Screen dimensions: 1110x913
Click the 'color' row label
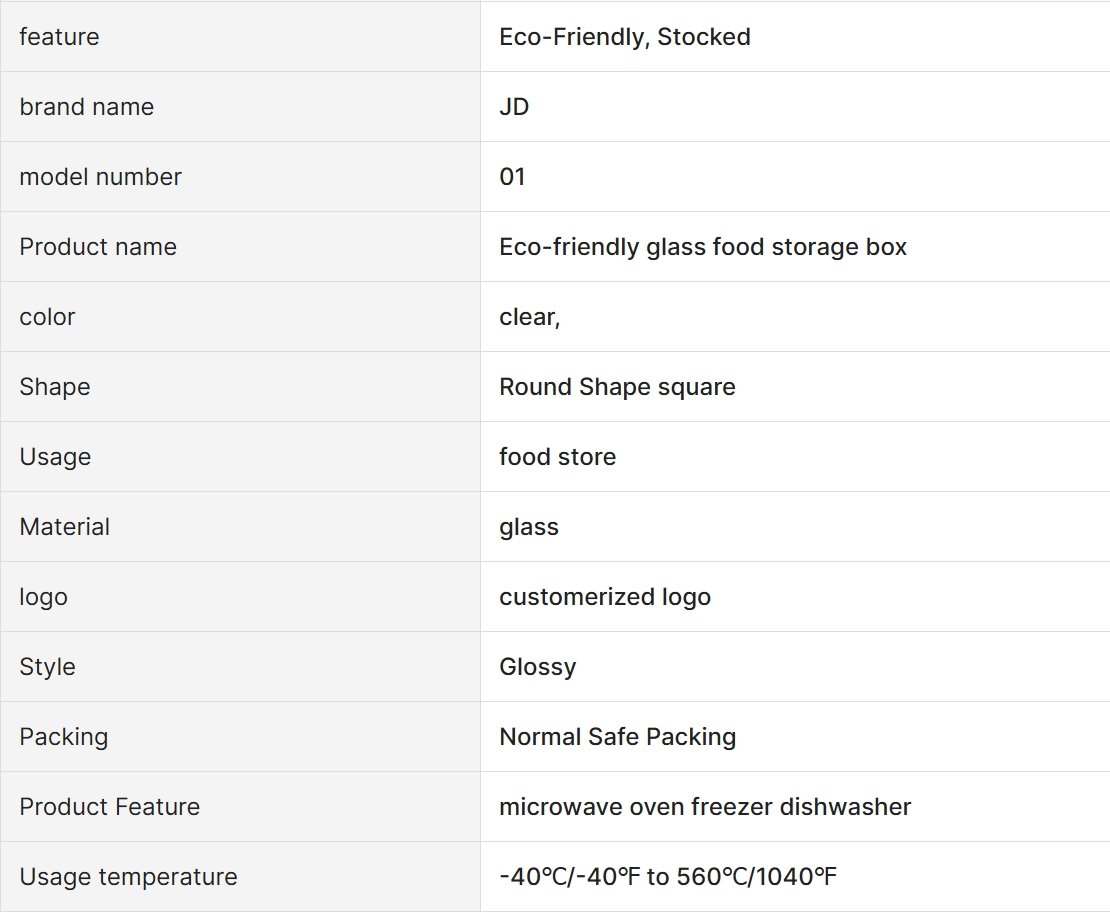[47, 317]
